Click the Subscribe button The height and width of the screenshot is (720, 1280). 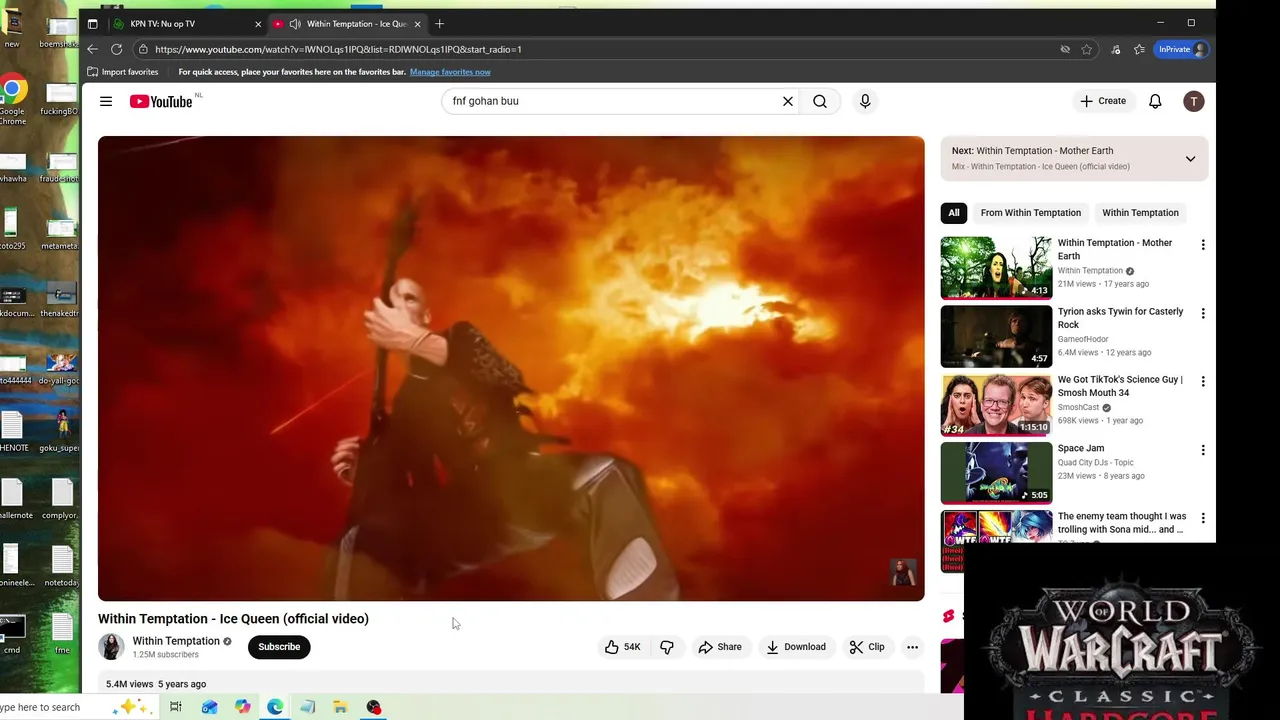tap(279, 647)
